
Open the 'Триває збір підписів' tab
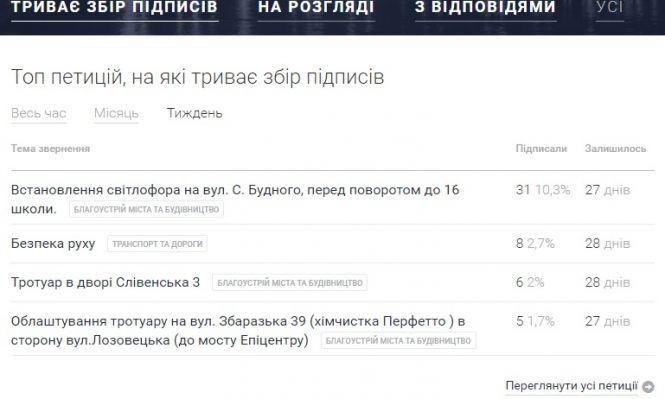tap(115, 7)
